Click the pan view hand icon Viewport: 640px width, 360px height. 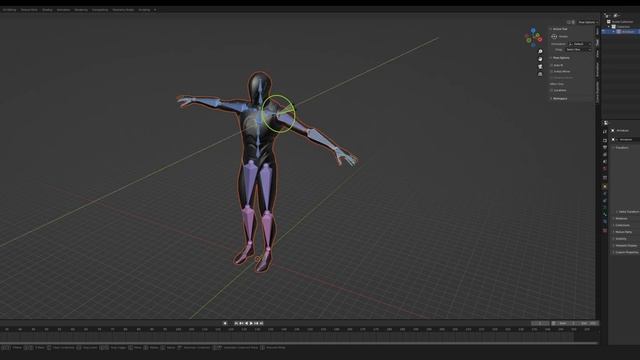540,59
